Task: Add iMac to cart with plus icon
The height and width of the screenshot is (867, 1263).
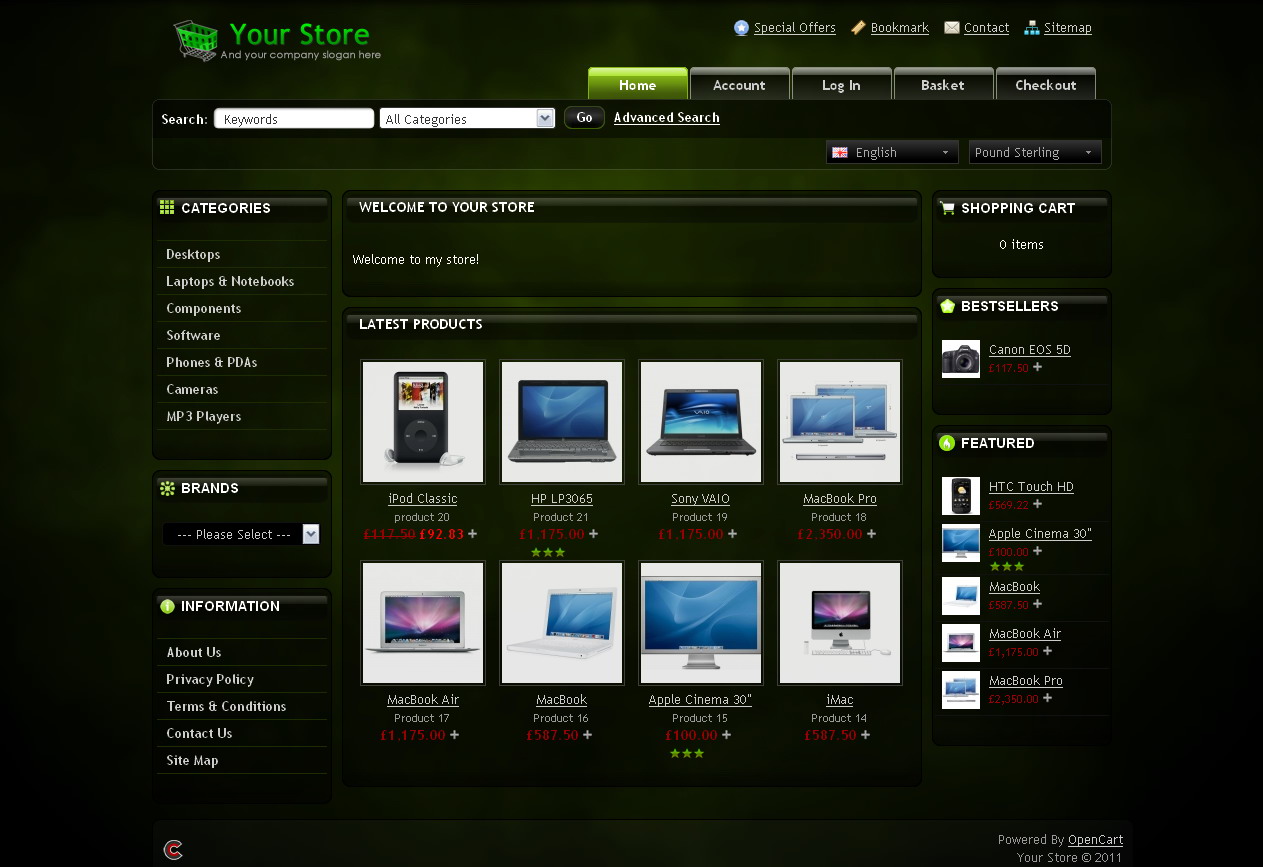Action: [865, 735]
